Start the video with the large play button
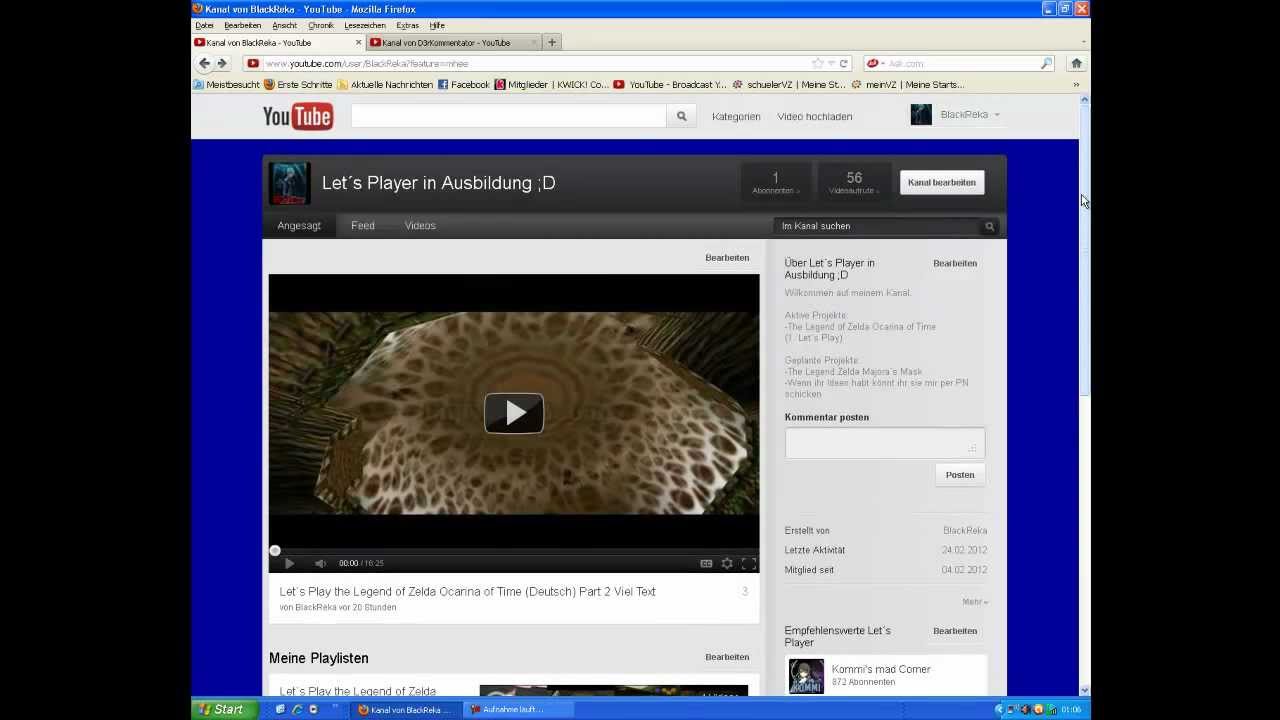 (x=514, y=413)
